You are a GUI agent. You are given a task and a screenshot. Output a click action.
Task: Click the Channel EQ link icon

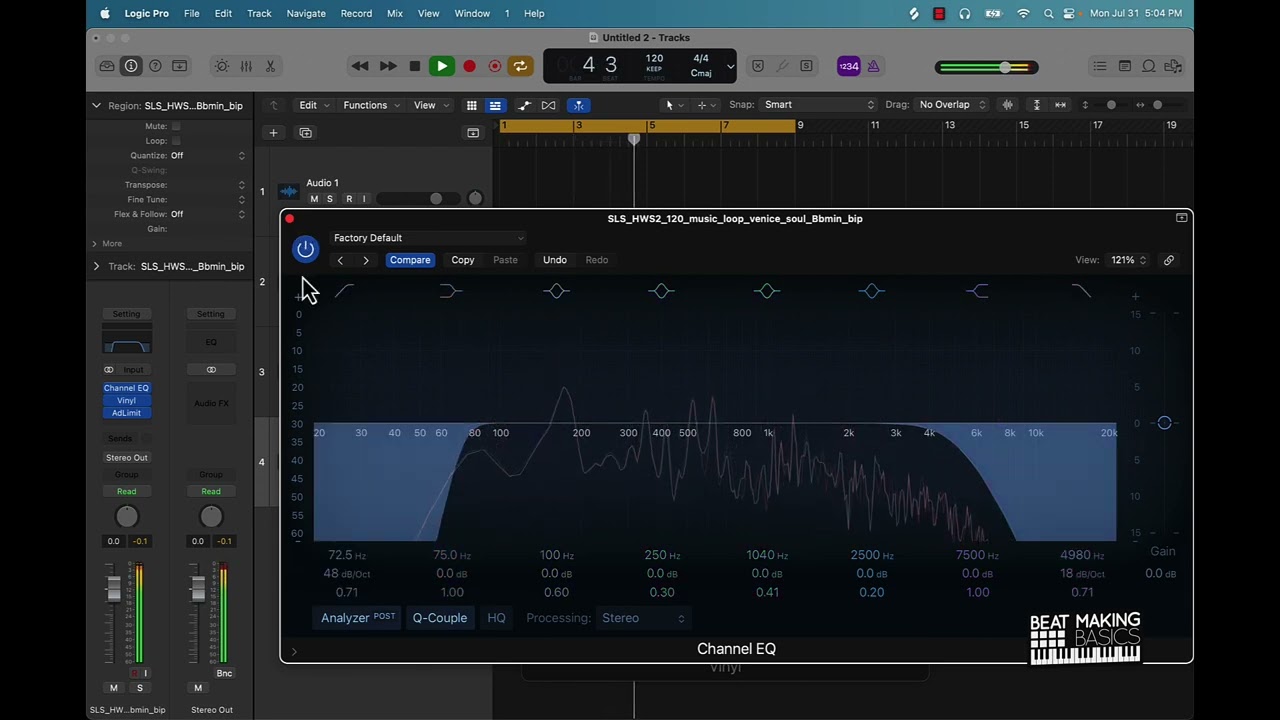point(1168,260)
